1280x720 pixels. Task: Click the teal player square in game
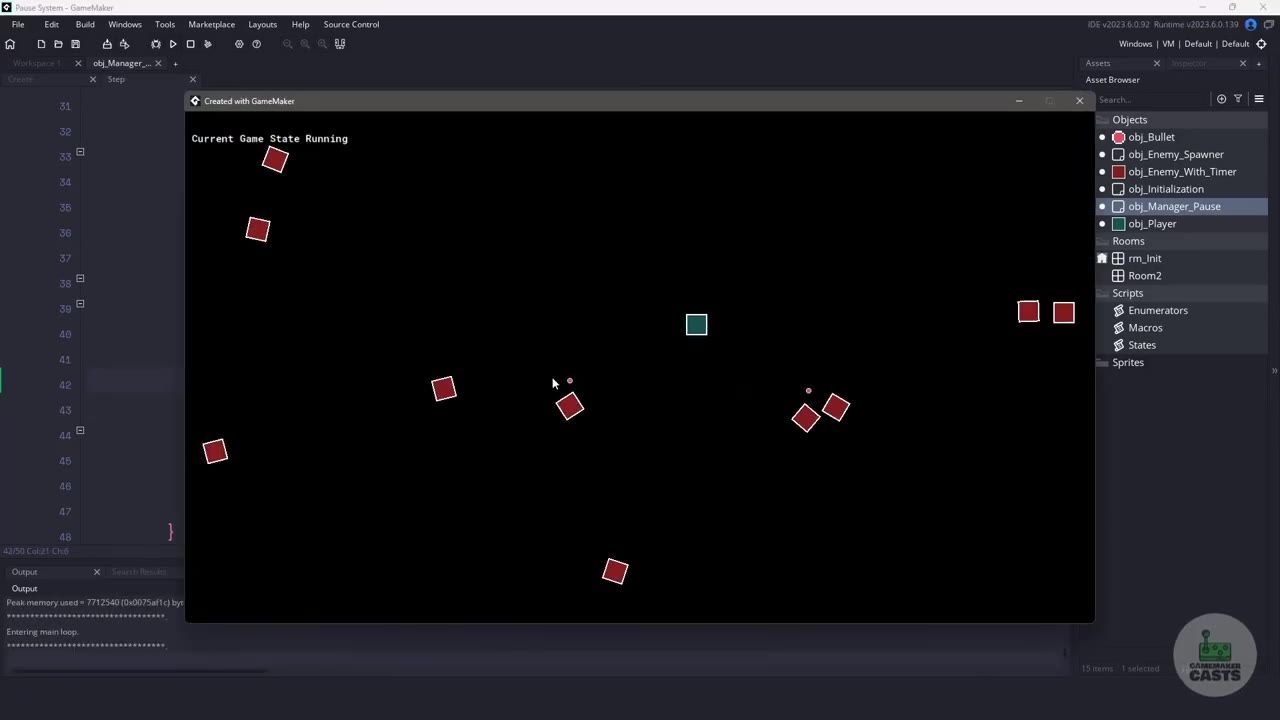[697, 324]
